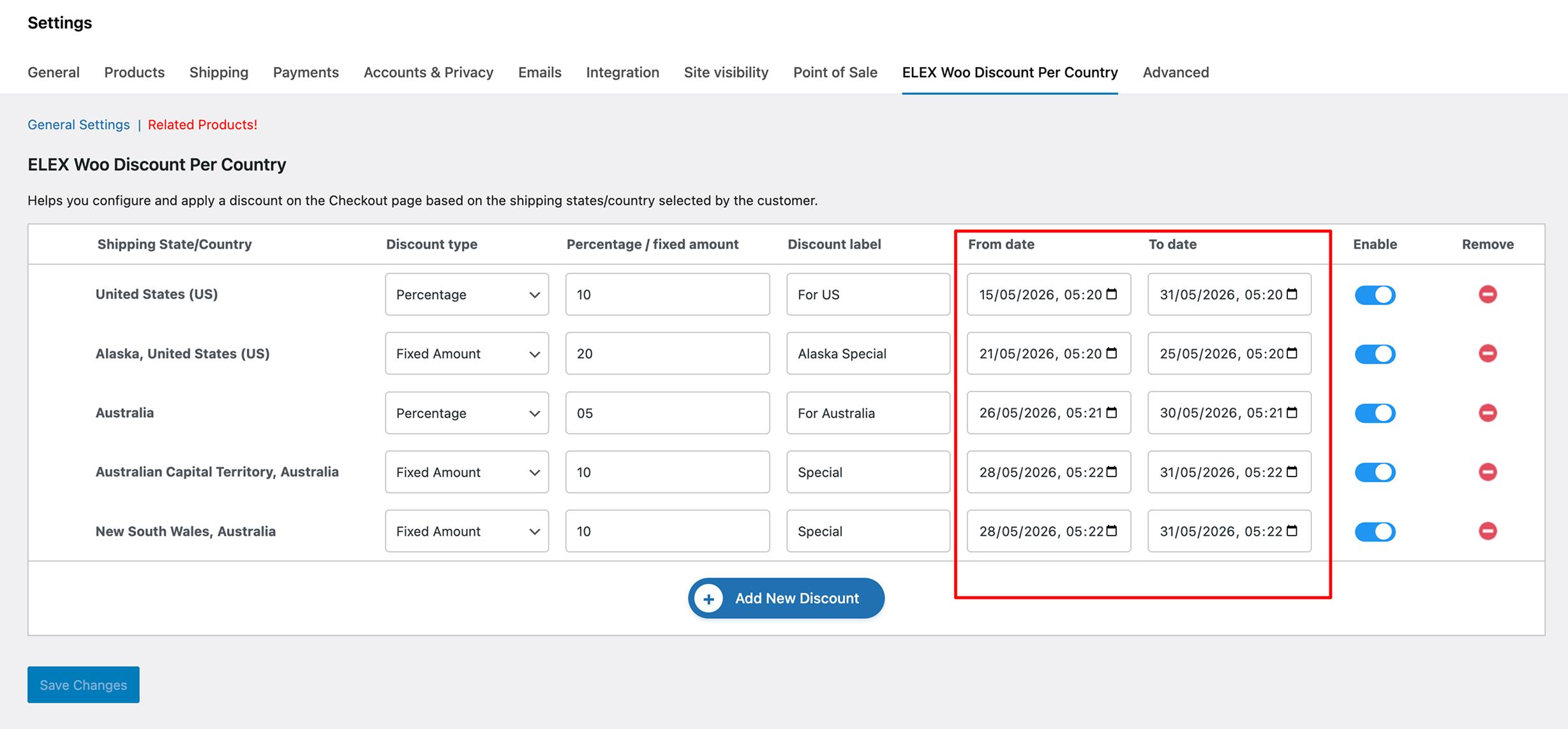This screenshot has height=729, width=1568.
Task: Edit Australian Capital Territory amount field
Action: [x=668, y=472]
